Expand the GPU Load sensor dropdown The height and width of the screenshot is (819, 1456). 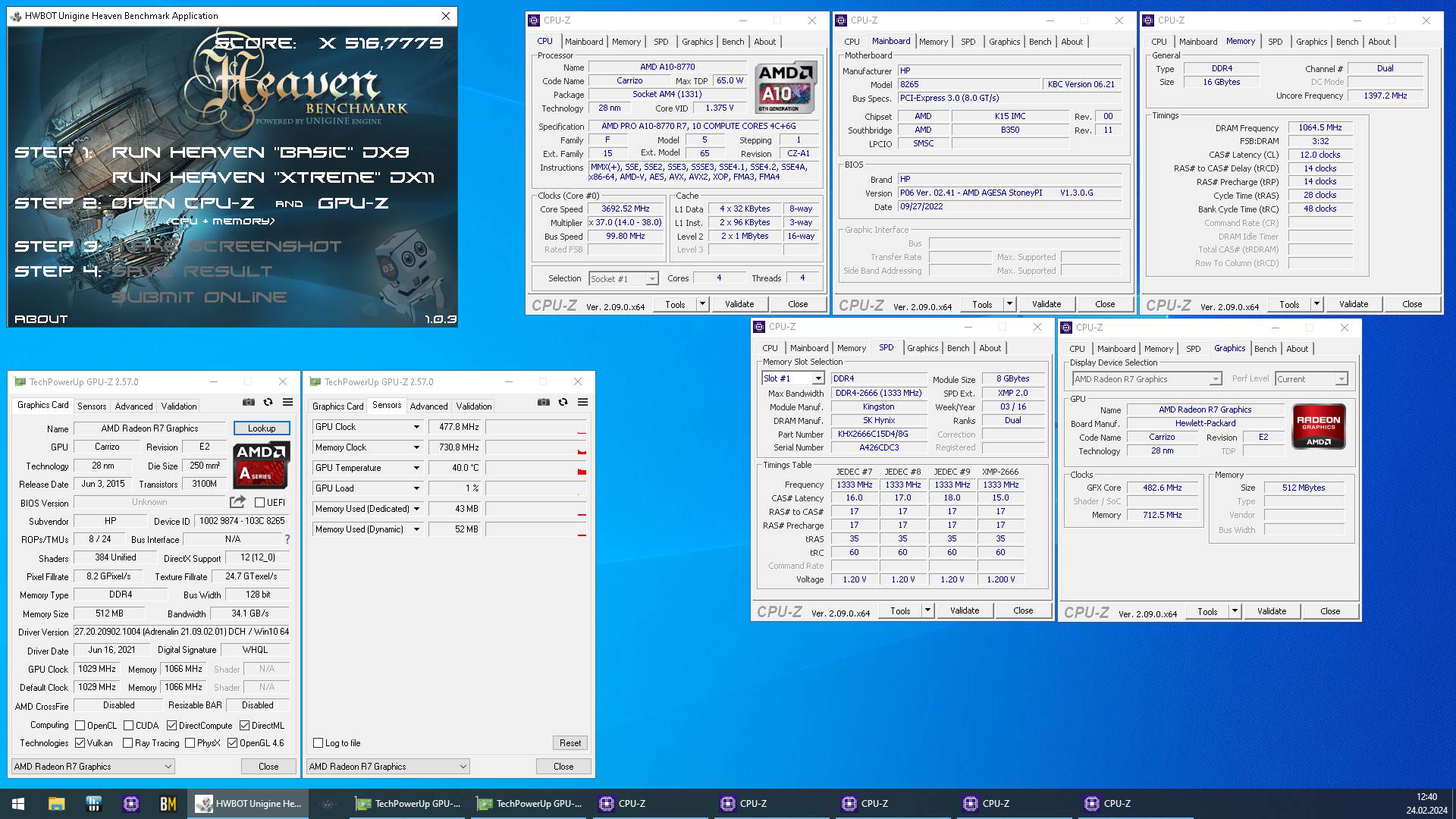(416, 488)
